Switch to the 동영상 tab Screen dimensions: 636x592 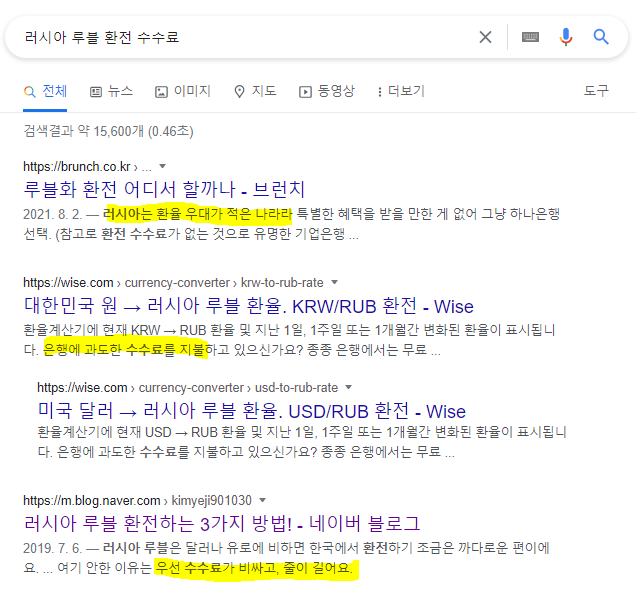click(x=327, y=91)
